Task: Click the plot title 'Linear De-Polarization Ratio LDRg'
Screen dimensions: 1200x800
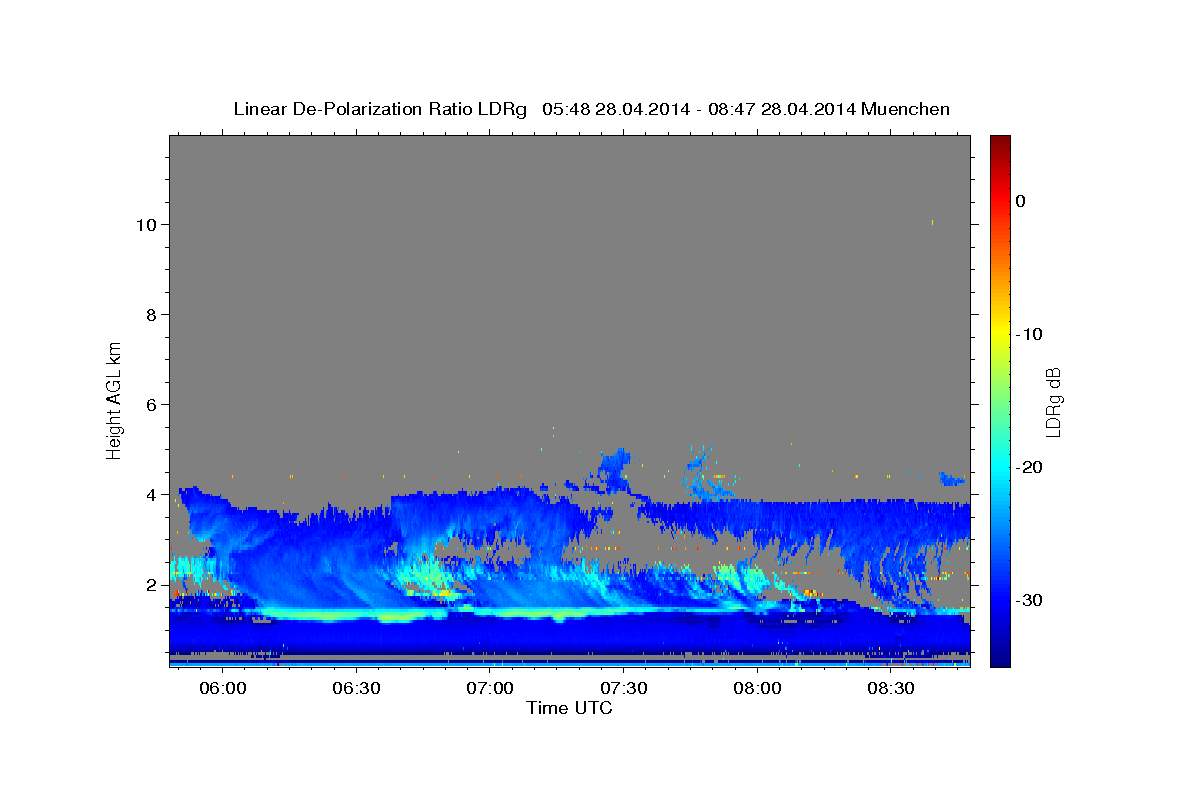Action: click(379, 109)
